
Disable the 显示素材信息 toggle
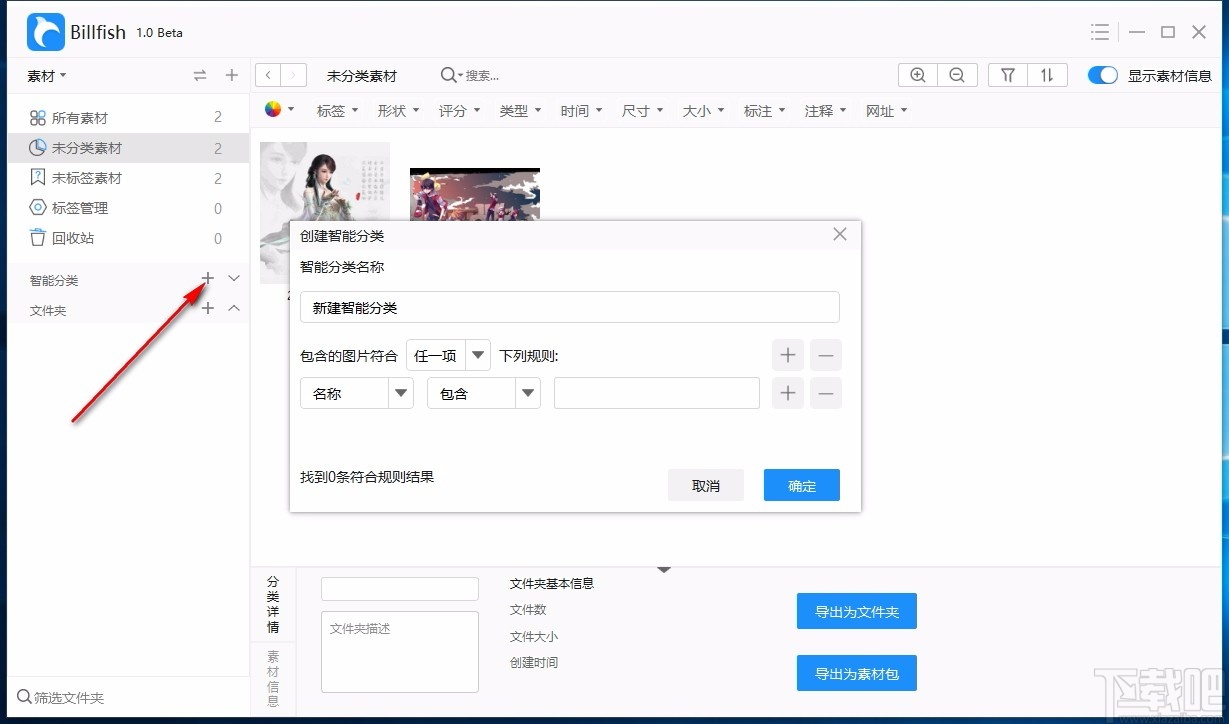click(x=1102, y=74)
